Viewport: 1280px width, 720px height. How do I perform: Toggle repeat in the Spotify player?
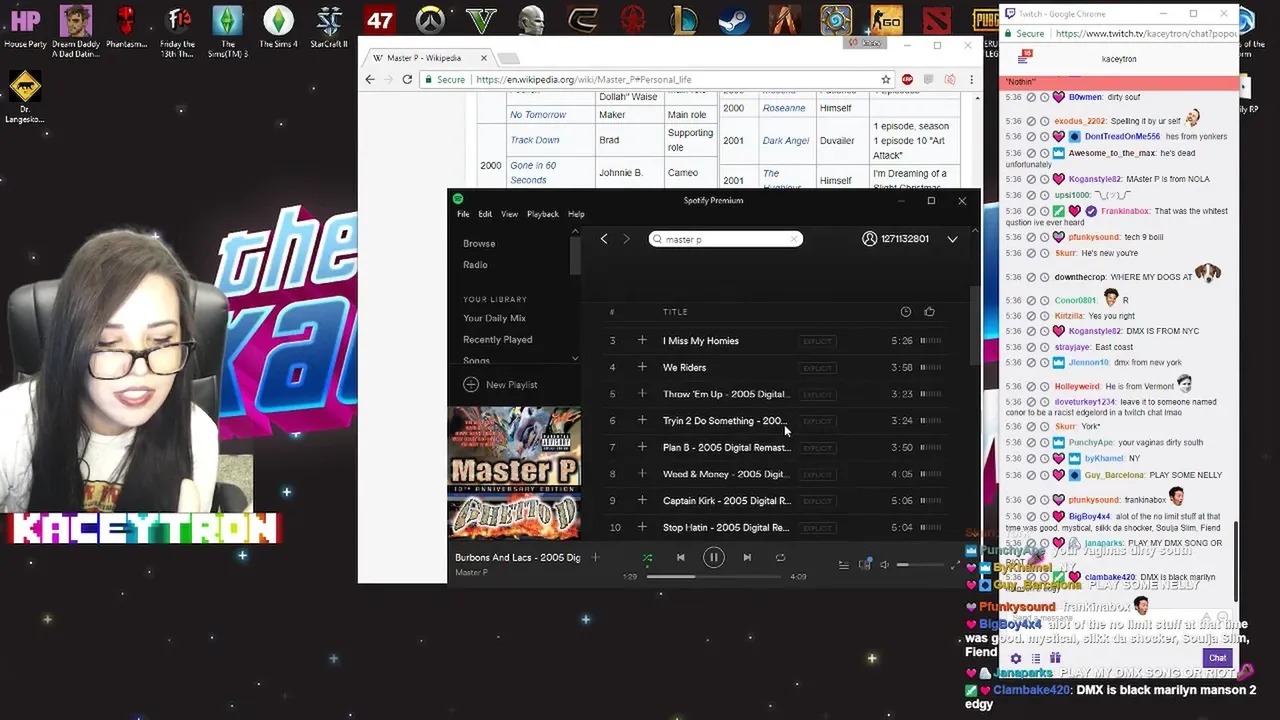pos(780,558)
